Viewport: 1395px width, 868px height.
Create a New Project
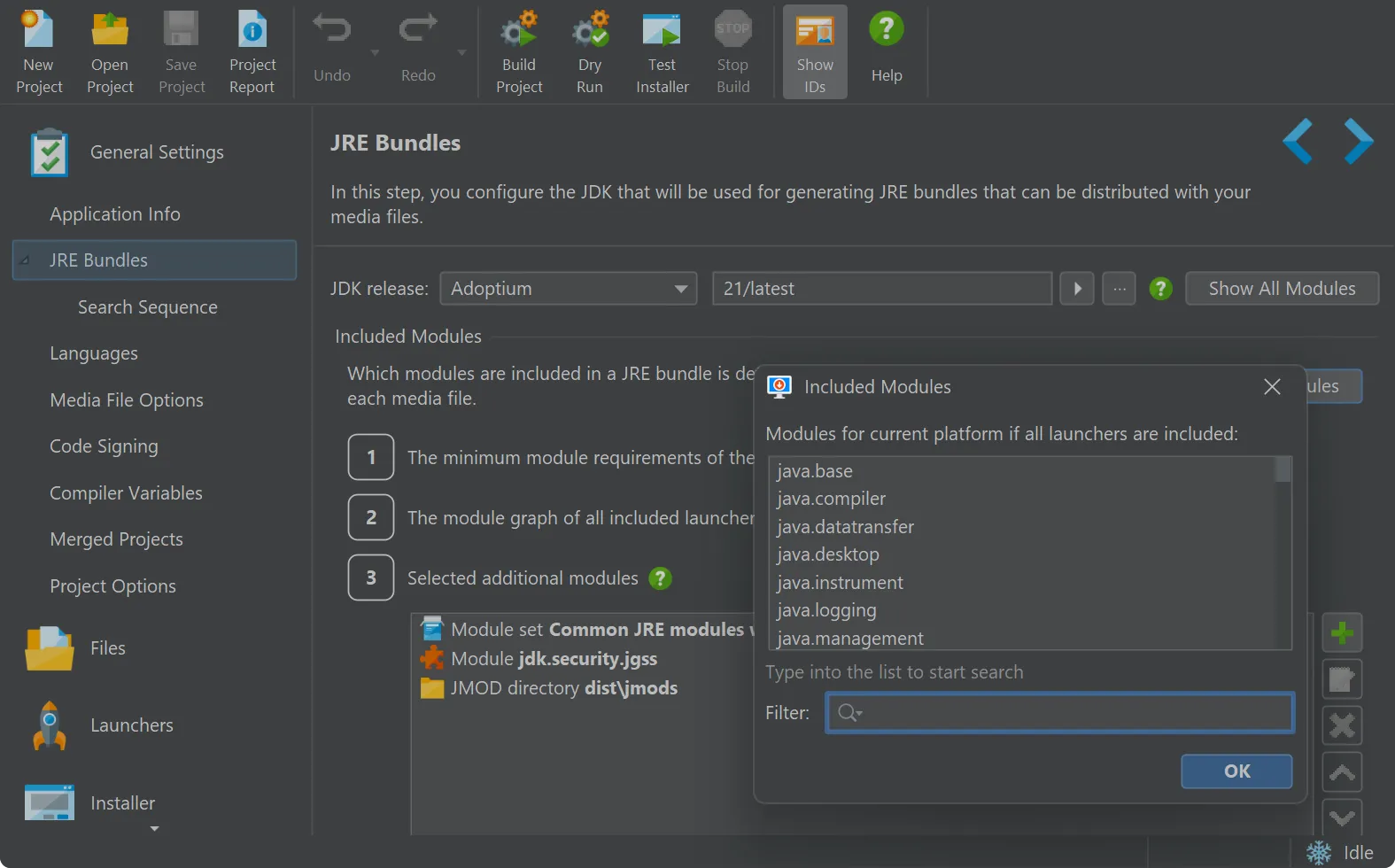coord(39,52)
